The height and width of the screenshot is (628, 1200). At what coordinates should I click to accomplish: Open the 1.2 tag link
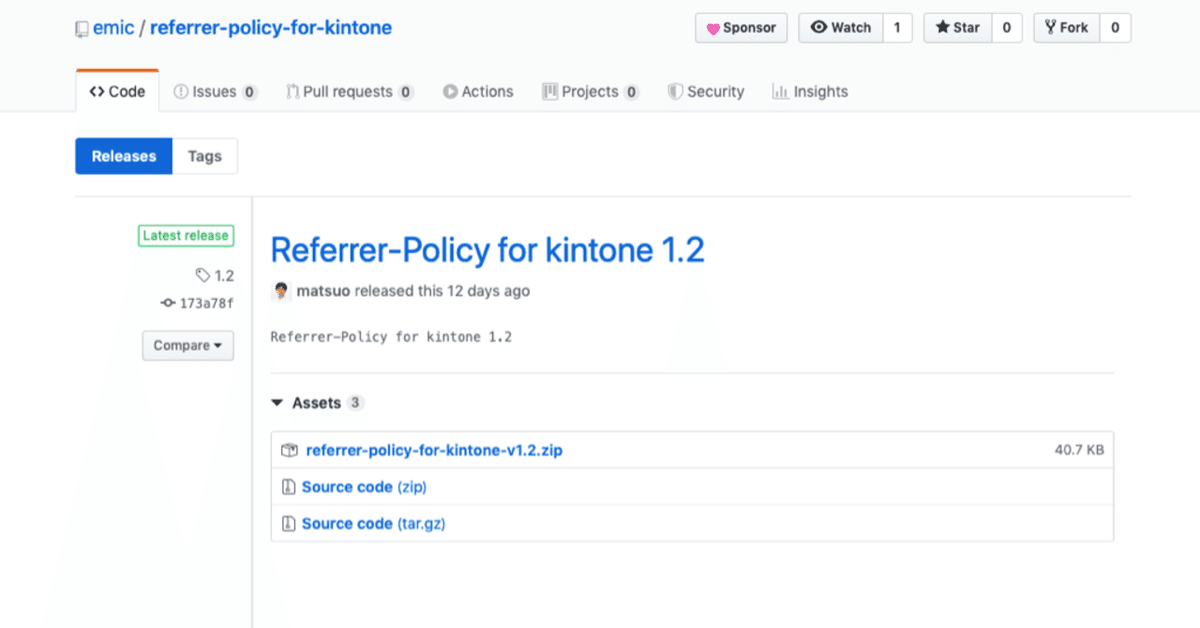pyautogui.click(x=215, y=275)
